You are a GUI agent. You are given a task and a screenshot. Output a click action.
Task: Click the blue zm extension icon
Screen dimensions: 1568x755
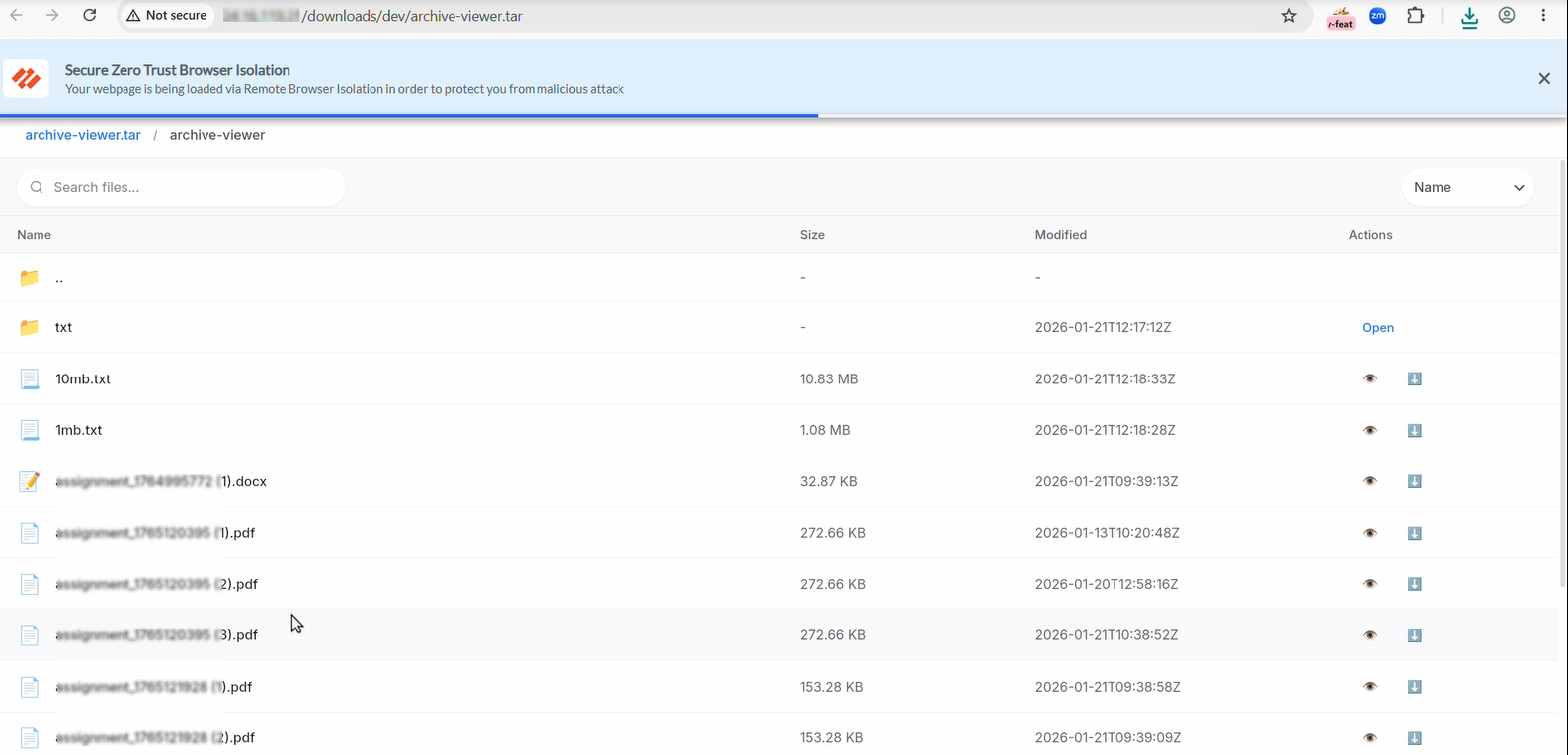[x=1378, y=16]
